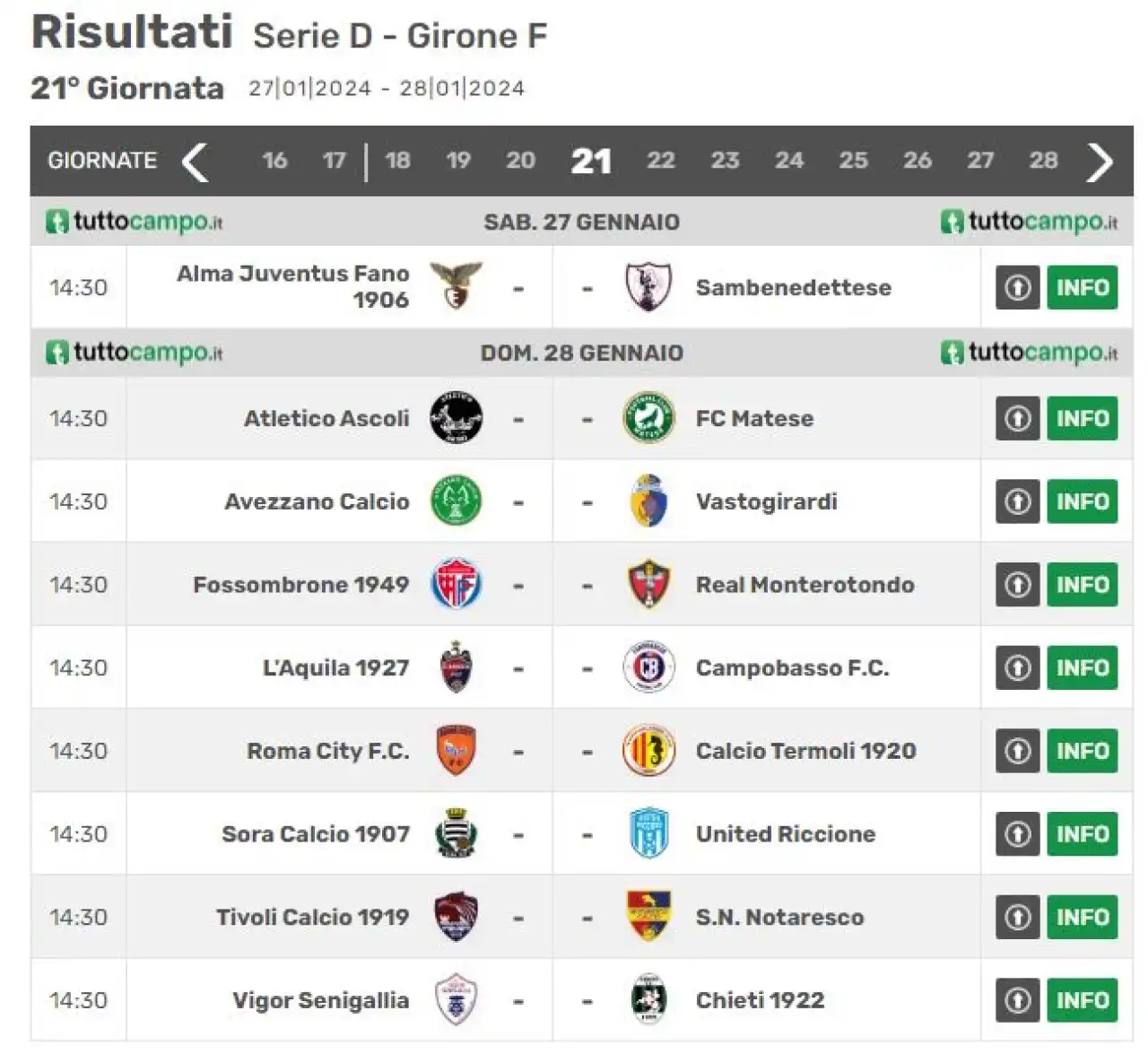This screenshot has height=1063, width=1148.
Task: Open giornata 16 results
Action: (274, 161)
